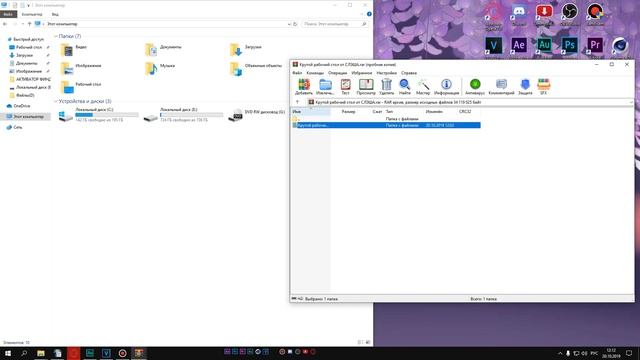Click the Explorer refresh button
This screenshot has height=360, width=640.
[295, 24]
